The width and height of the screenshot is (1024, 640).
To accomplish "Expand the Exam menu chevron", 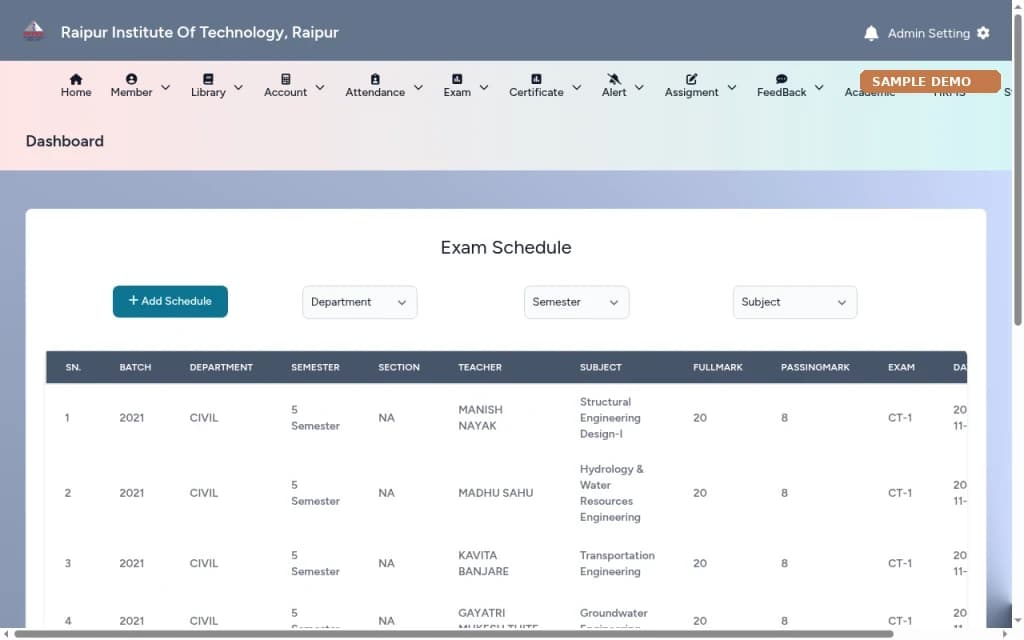I will (484, 87).
